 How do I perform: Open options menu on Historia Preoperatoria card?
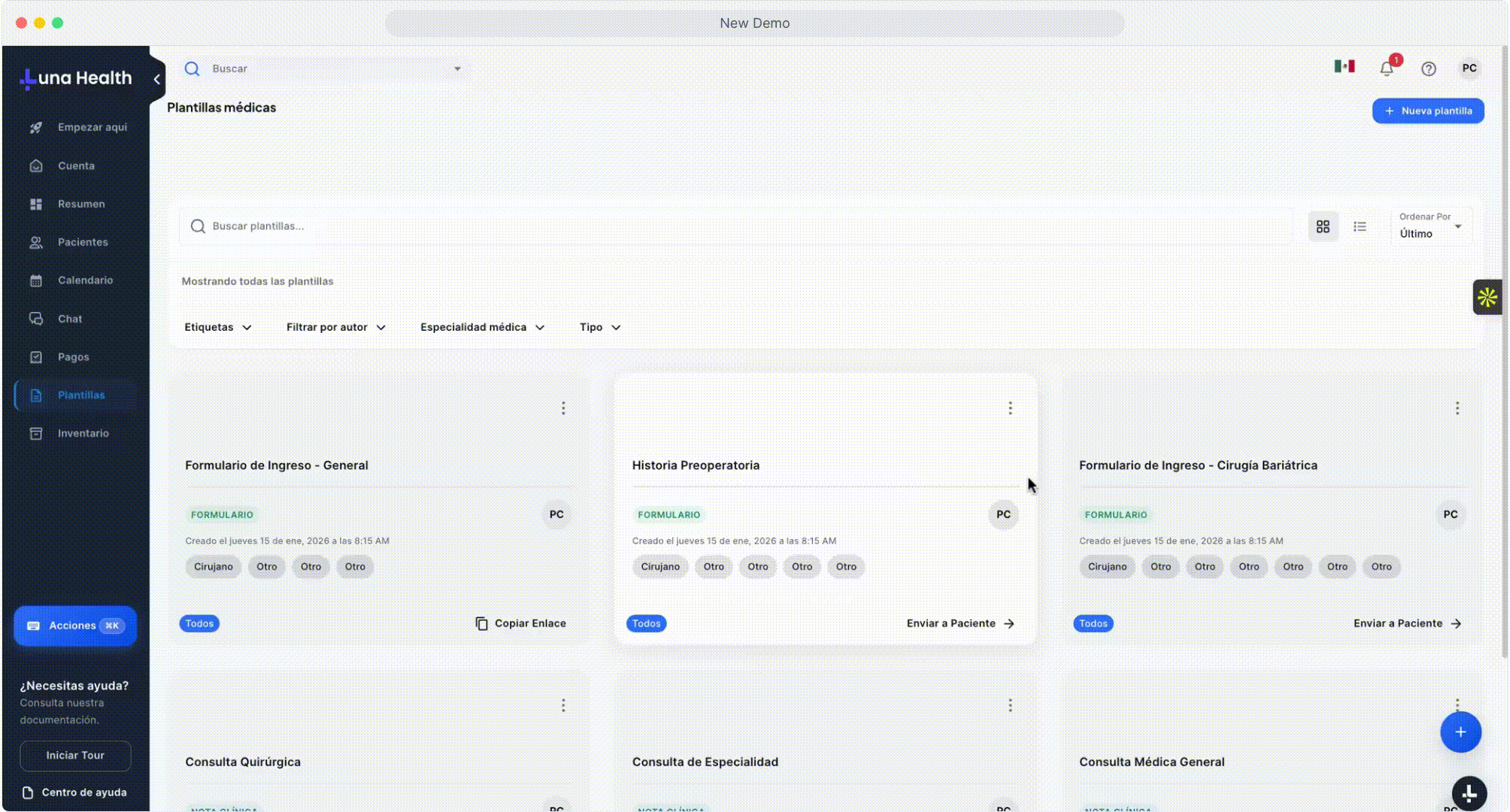1010,408
